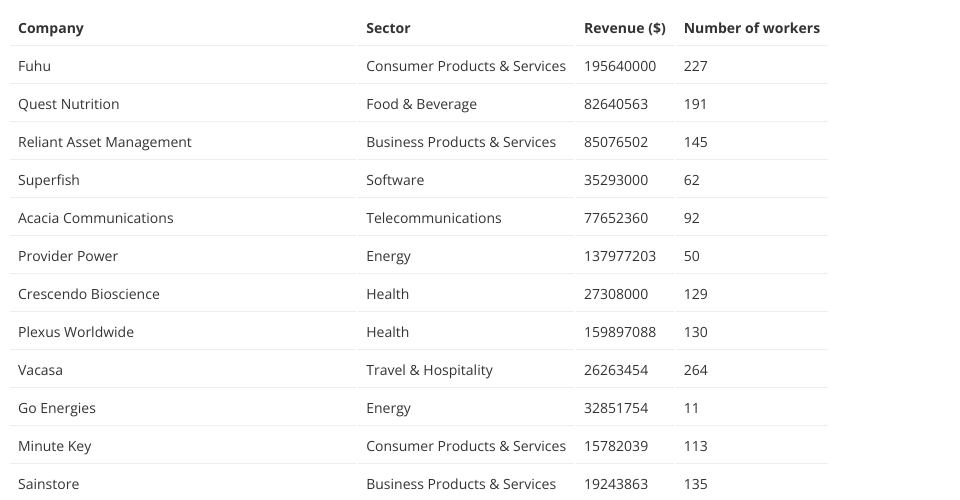The height and width of the screenshot is (500, 960).
Task: Select the Vacasa company cell
Action: pos(40,370)
